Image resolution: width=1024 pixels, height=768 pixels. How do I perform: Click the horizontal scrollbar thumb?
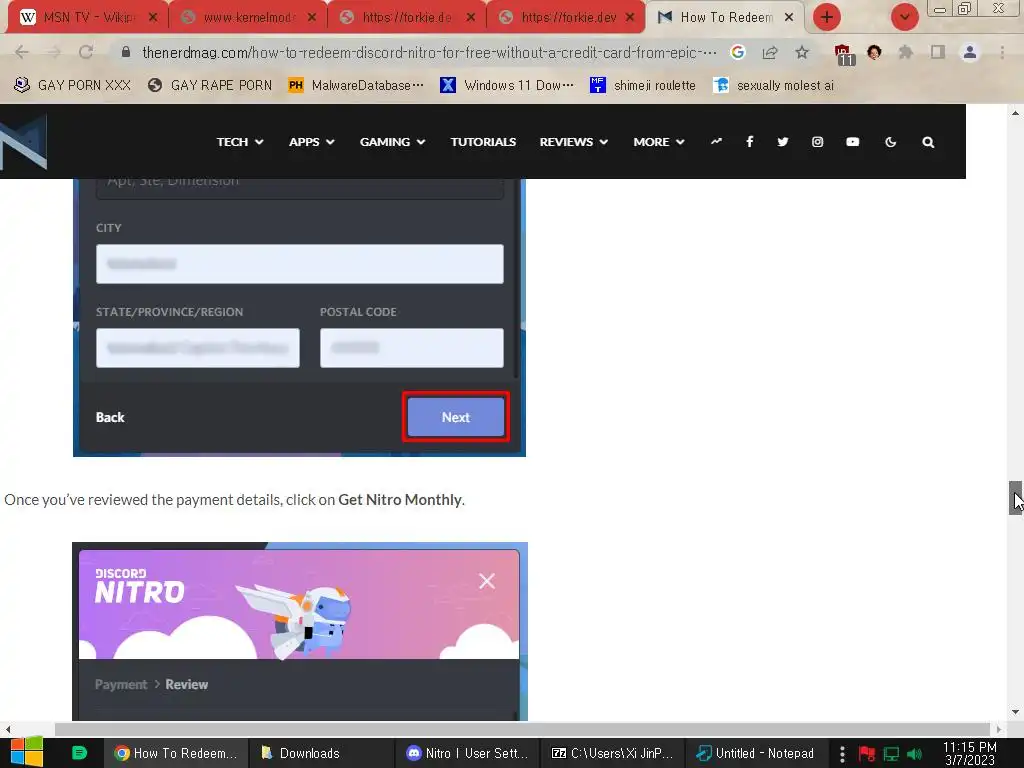click(522, 729)
